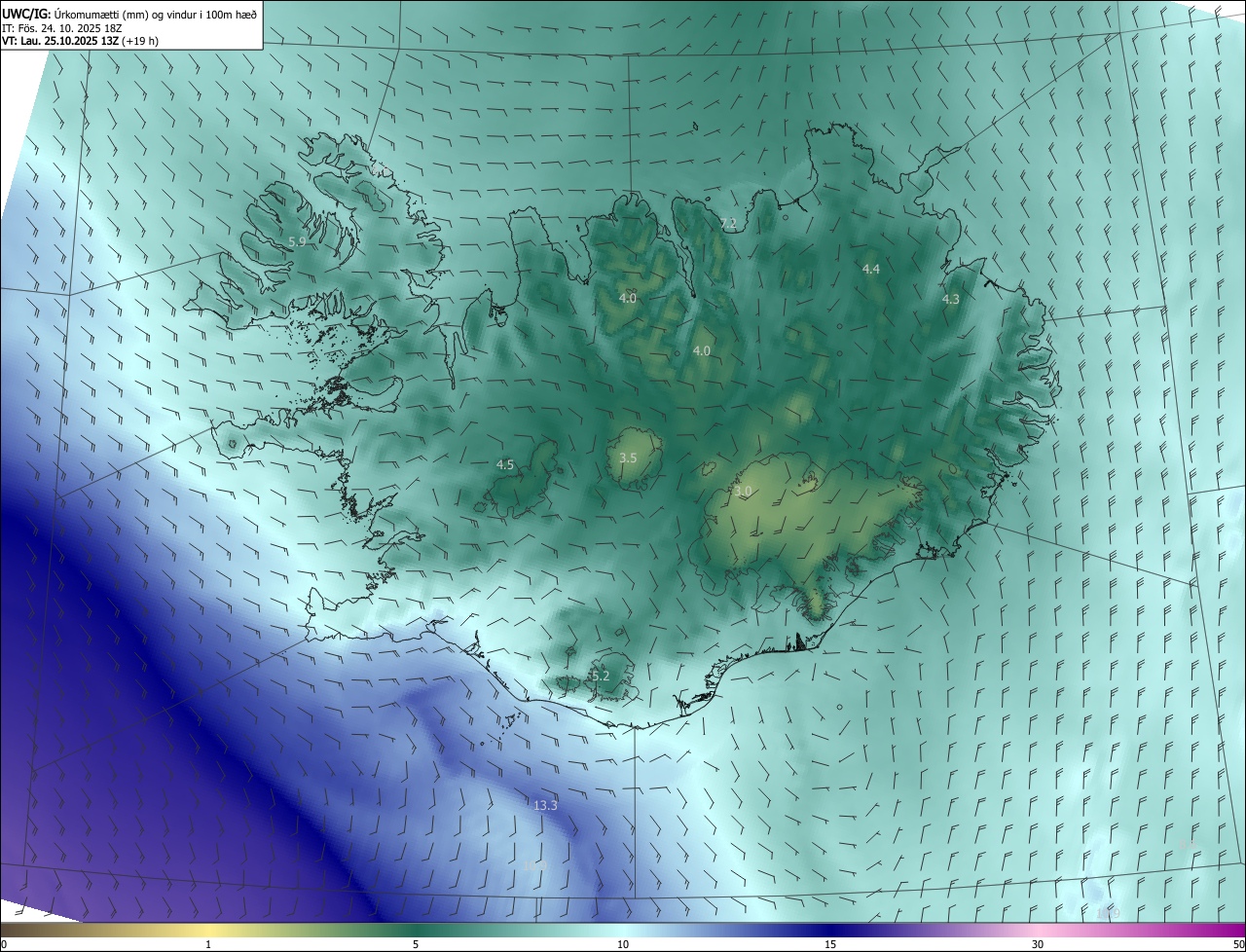The image size is (1246, 952).
Task: Click the colour scale tick label 10
Action: pos(623,944)
